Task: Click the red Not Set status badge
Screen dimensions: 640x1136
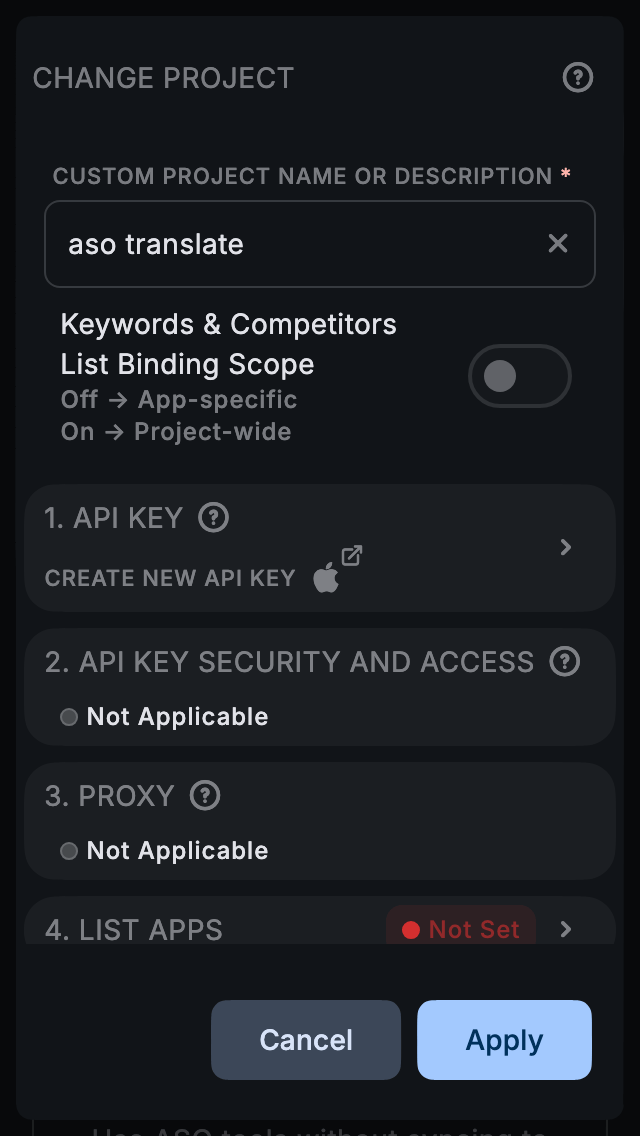Action: 461,929
